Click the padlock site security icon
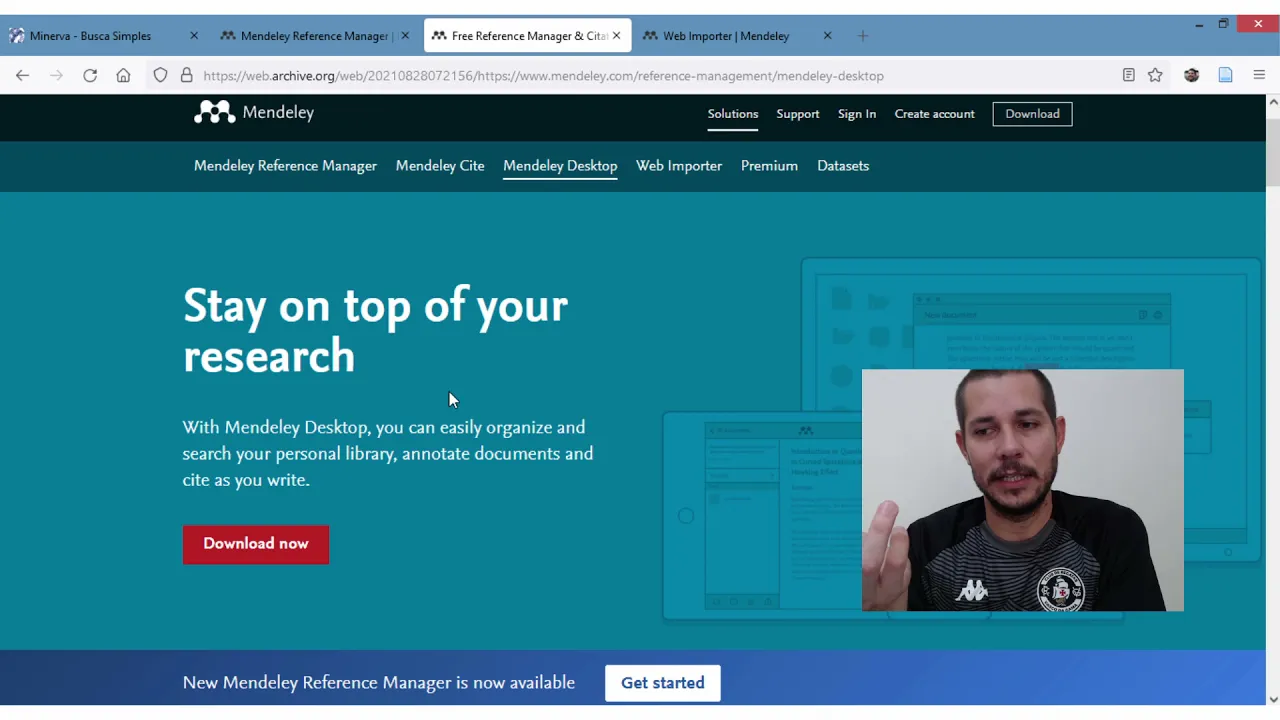Viewport: 1280px width, 720px height. [x=186, y=75]
